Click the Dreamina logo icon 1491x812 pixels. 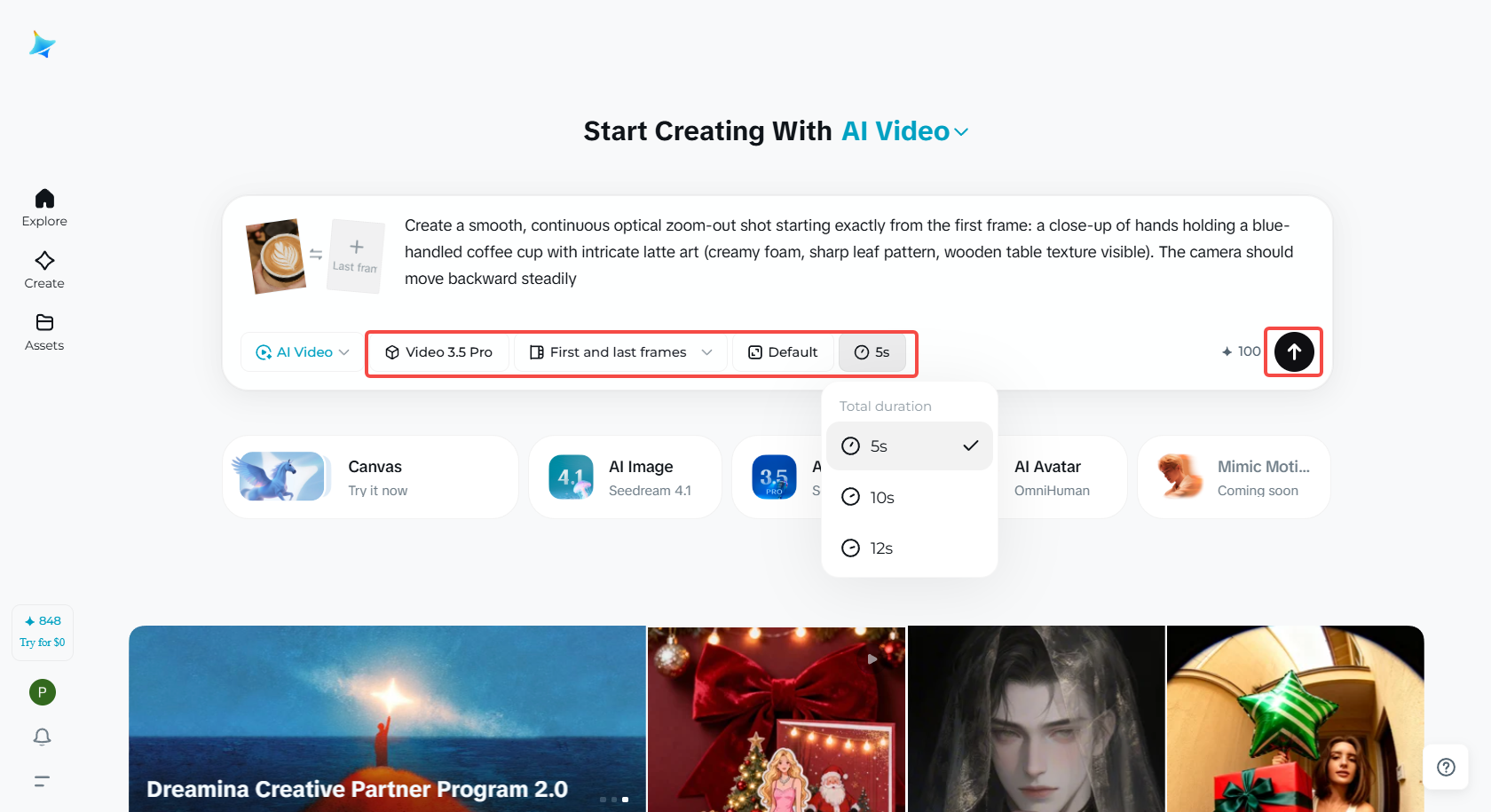(42, 44)
